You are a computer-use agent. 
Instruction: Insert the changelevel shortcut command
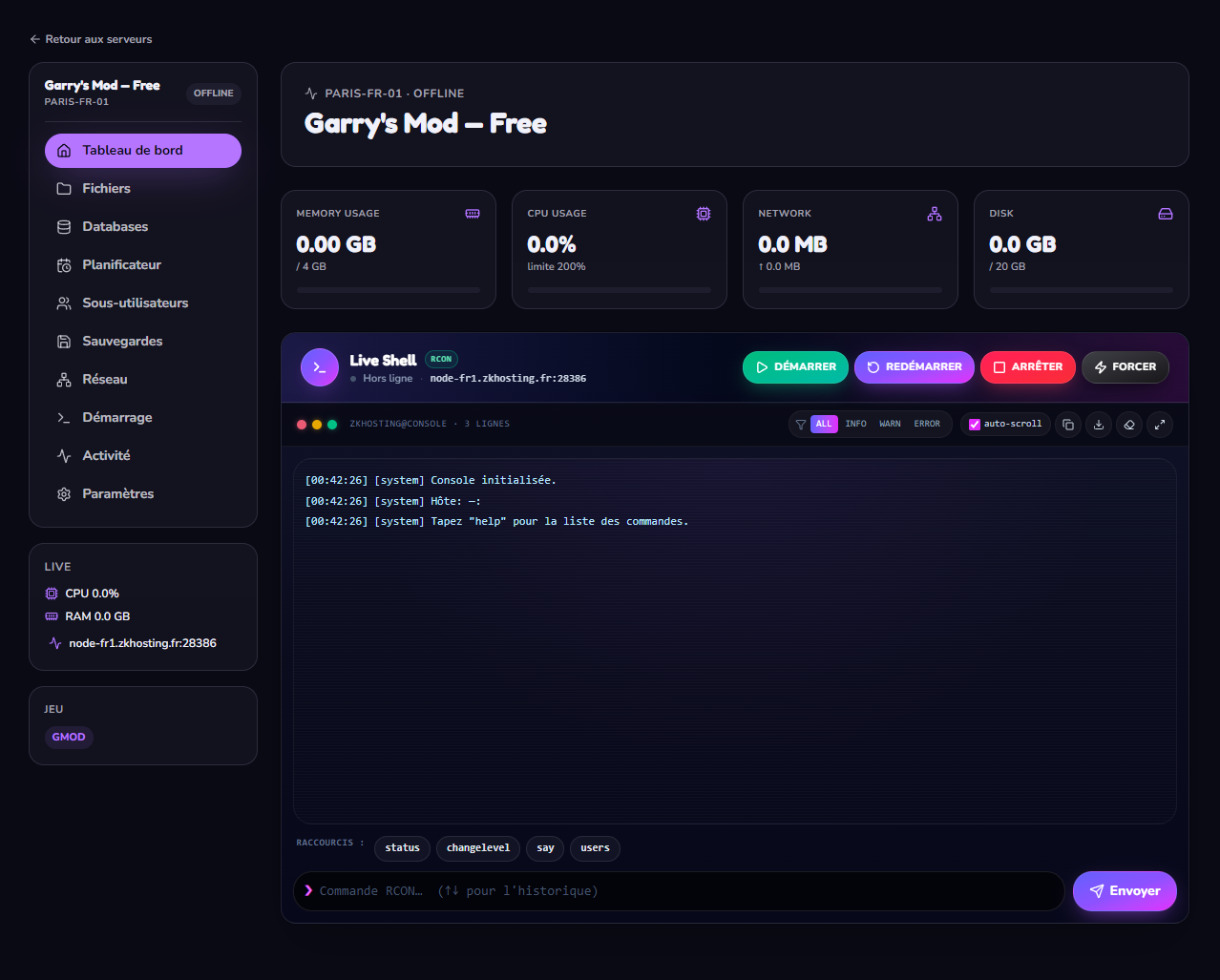[x=478, y=848]
